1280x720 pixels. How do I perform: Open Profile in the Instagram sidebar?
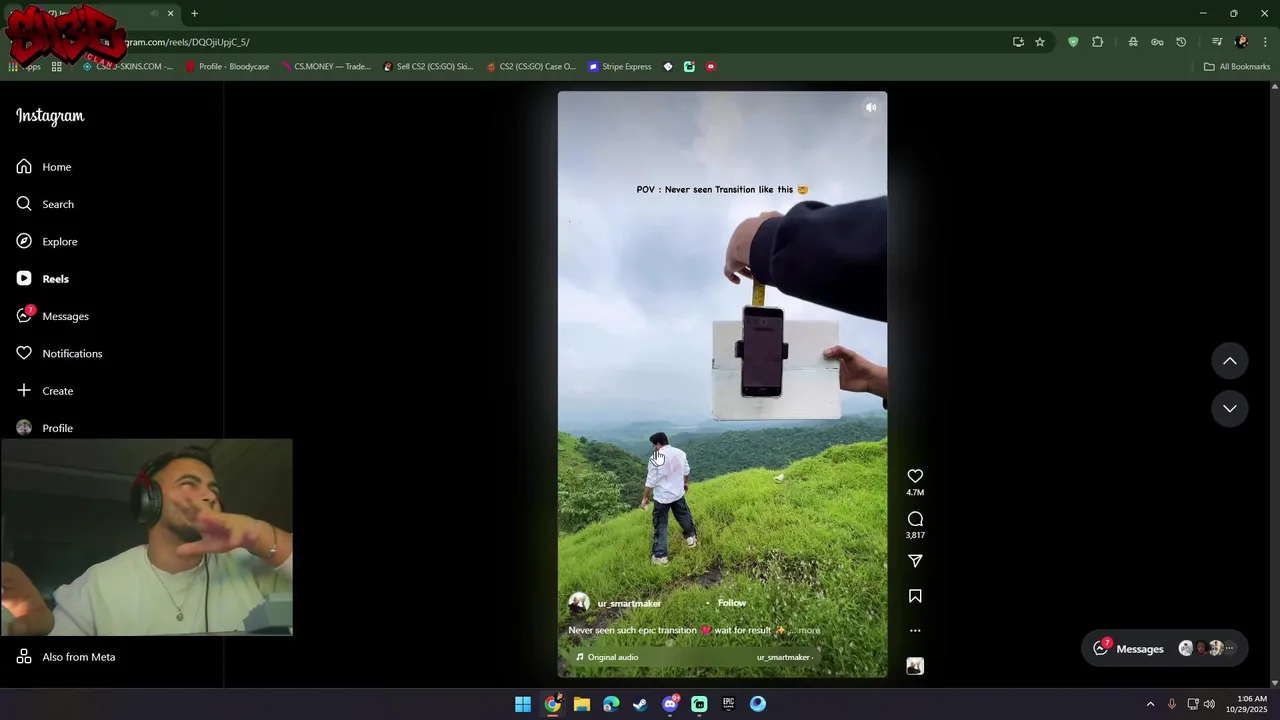click(x=45, y=428)
